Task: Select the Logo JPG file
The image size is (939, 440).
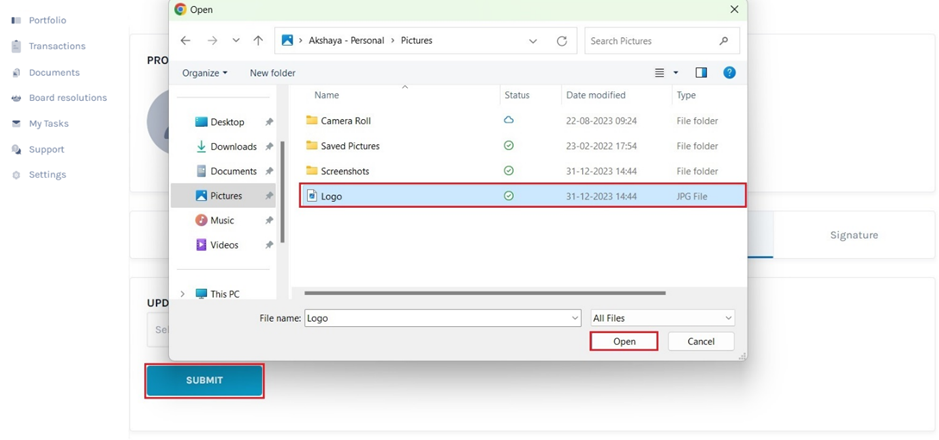Action: 523,196
